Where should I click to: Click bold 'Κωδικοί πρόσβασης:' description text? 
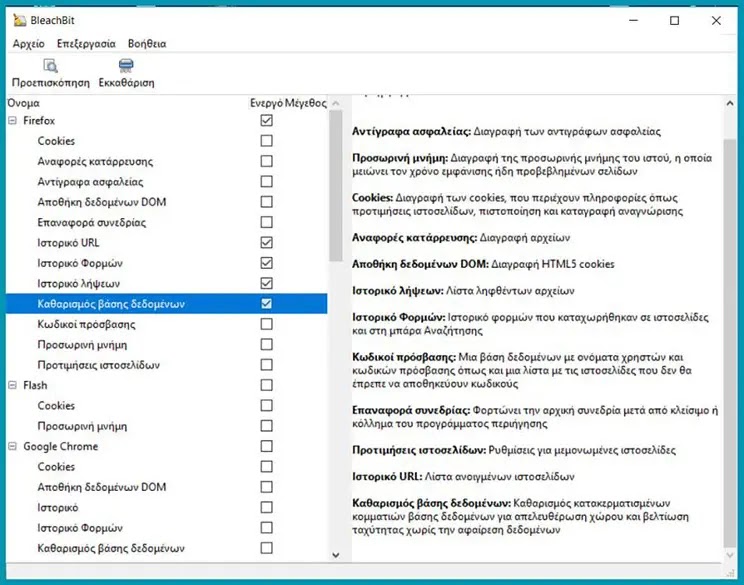(404, 357)
